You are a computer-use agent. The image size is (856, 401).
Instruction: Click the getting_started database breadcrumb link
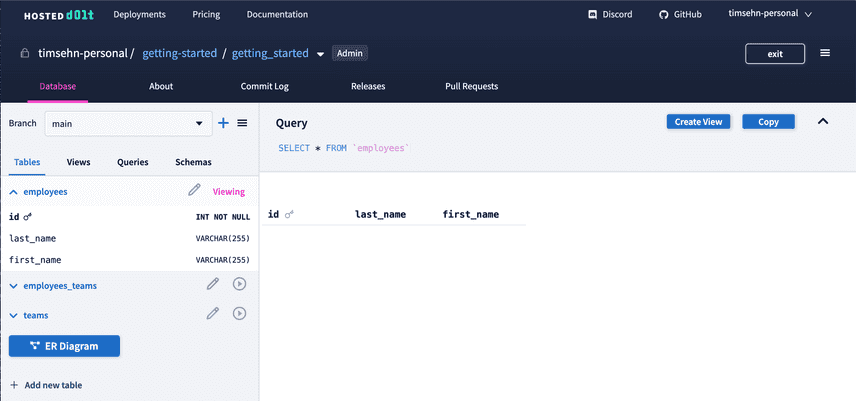pyautogui.click(x=270, y=53)
